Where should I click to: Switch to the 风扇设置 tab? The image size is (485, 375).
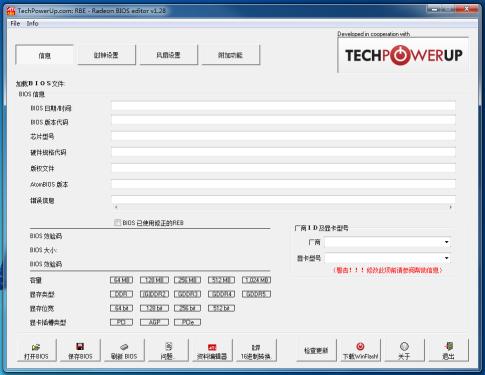tap(168, 55)
